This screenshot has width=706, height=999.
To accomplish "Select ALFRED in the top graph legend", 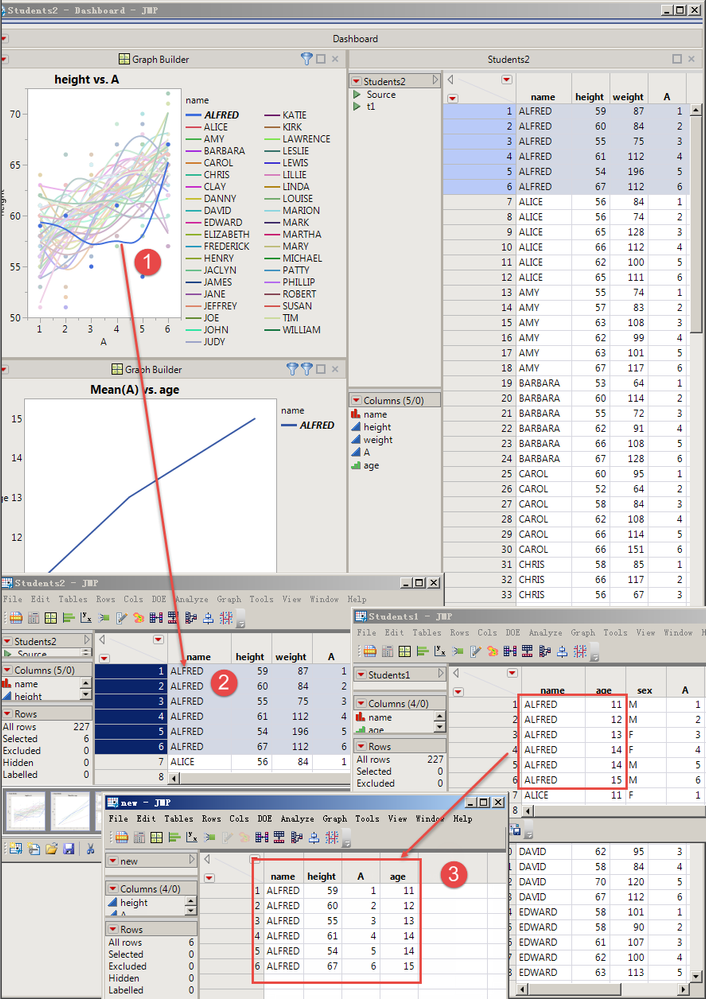I will [x=220, y=115].
